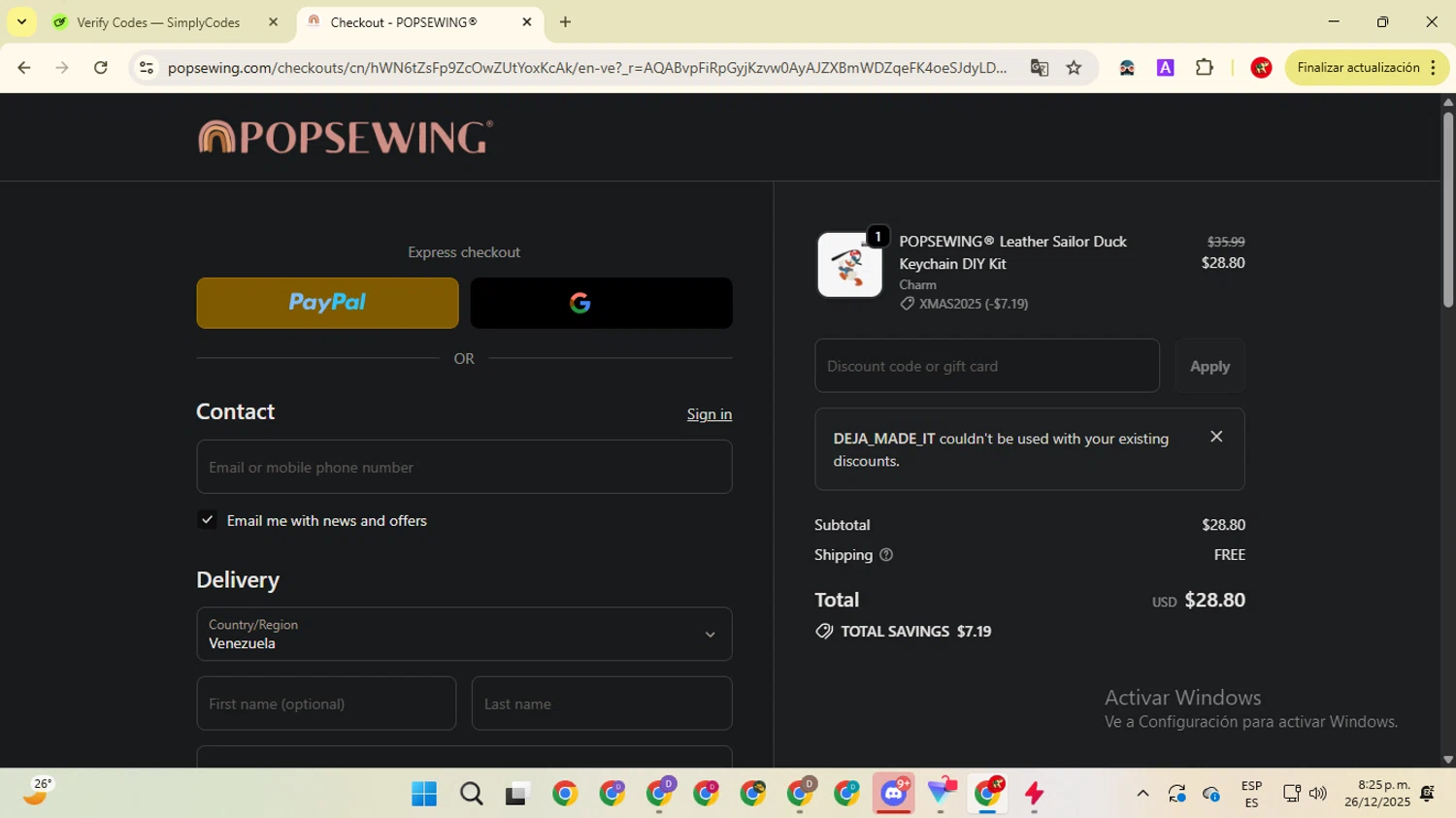The width and height of the screenshot is (1456, 818).
Task: Click the strikethrough $35.99 original price
Action: [1226, 242]
